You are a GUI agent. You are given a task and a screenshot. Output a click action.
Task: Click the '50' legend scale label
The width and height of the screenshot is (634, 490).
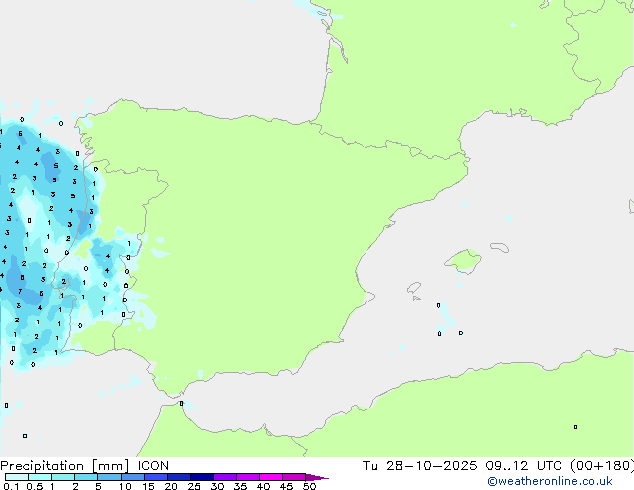[309, 486]
